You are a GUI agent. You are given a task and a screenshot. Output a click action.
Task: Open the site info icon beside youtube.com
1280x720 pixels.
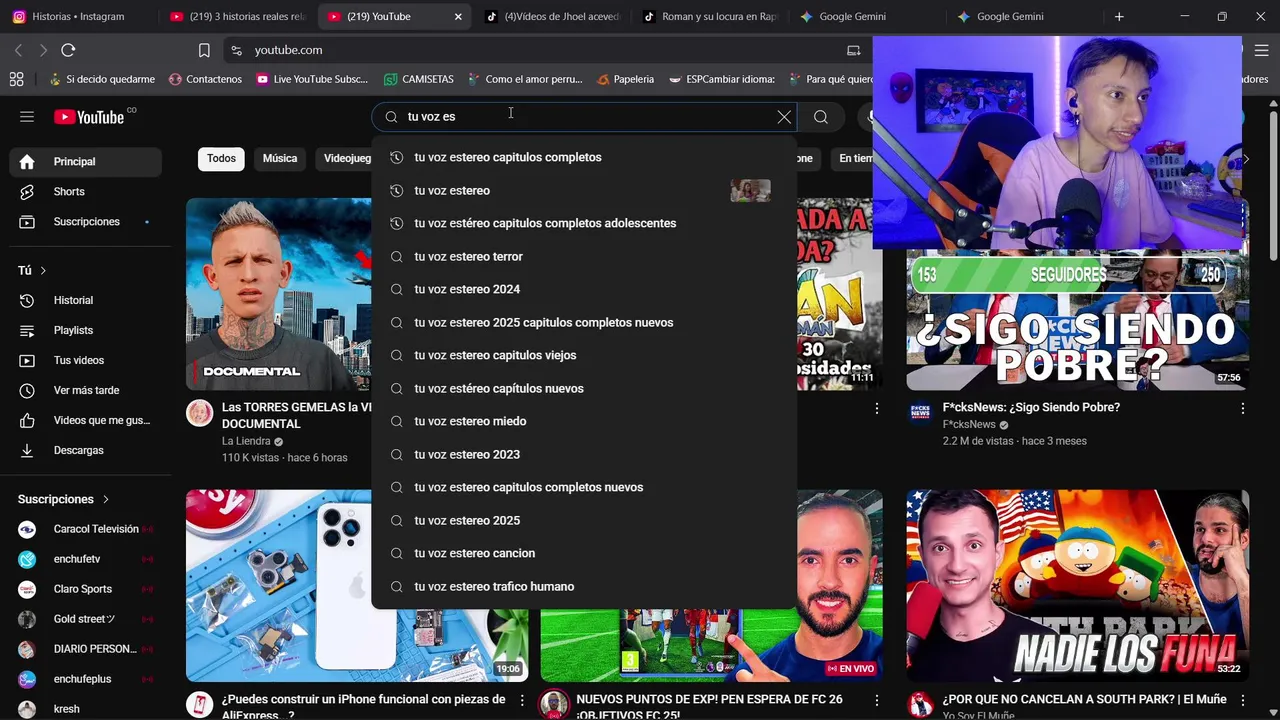236,50
